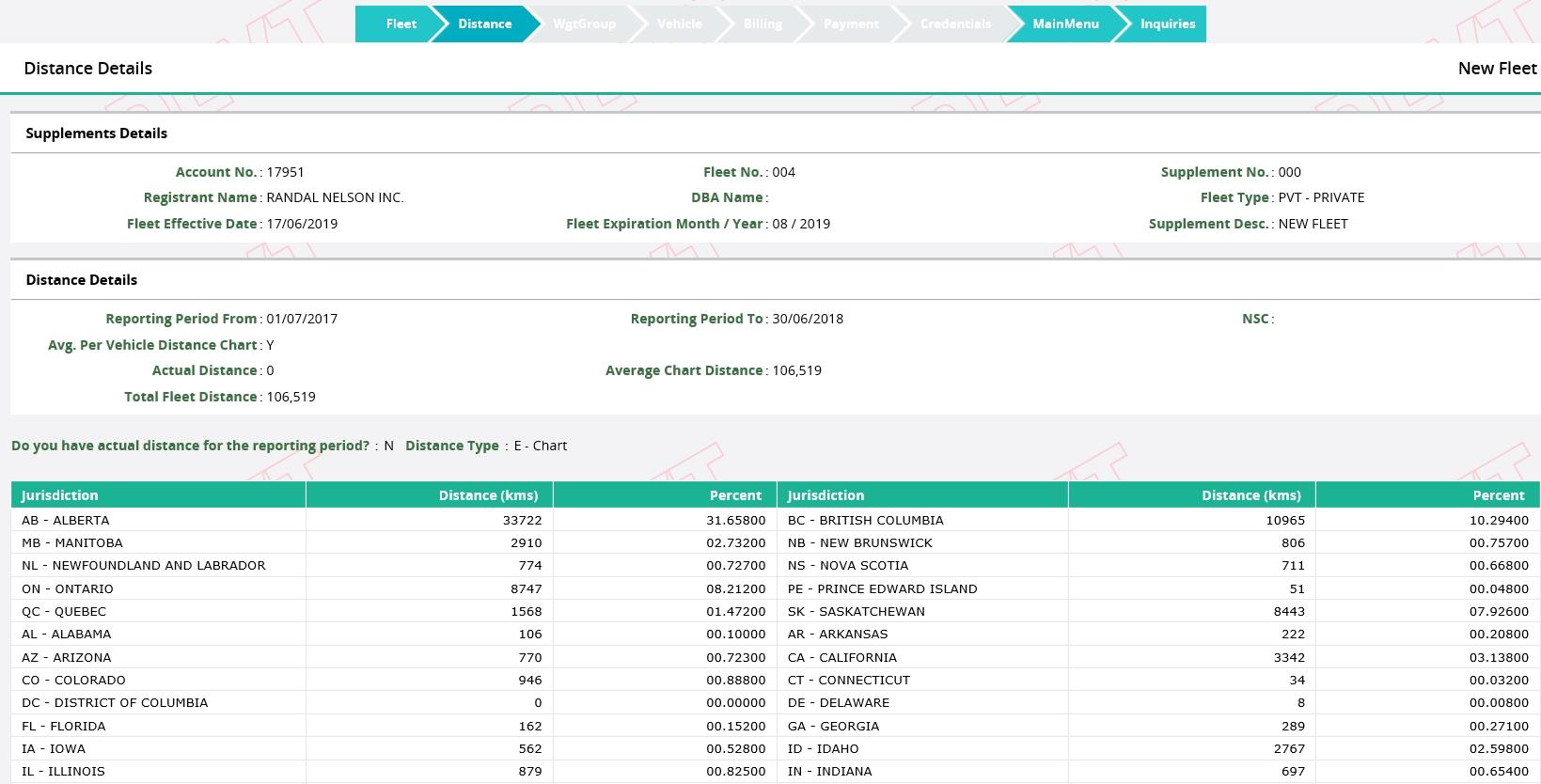
Task: Select the AR - ARKANSAS row
Action: click(x=1159, y=634)
